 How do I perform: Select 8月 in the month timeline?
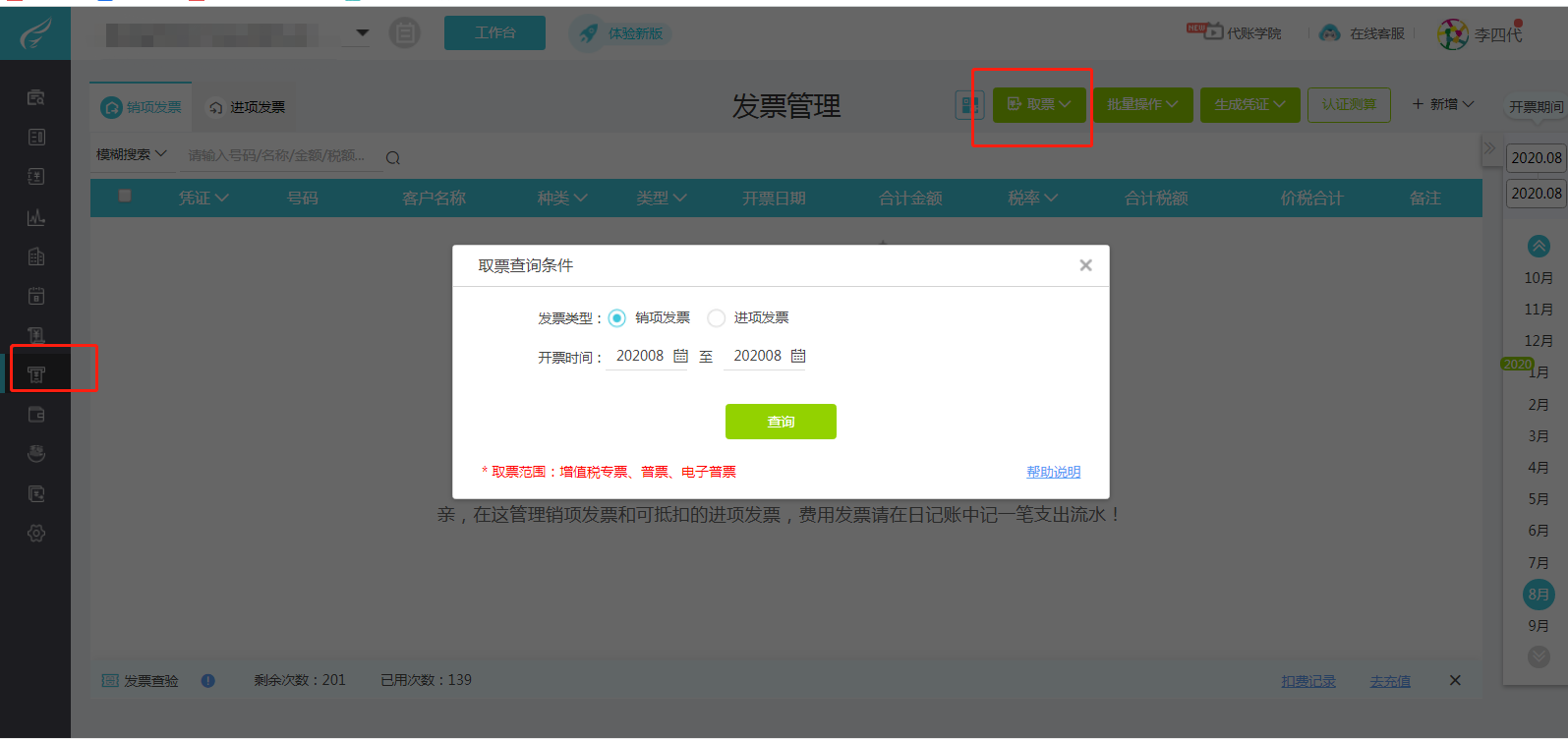tap(1539, 595)
